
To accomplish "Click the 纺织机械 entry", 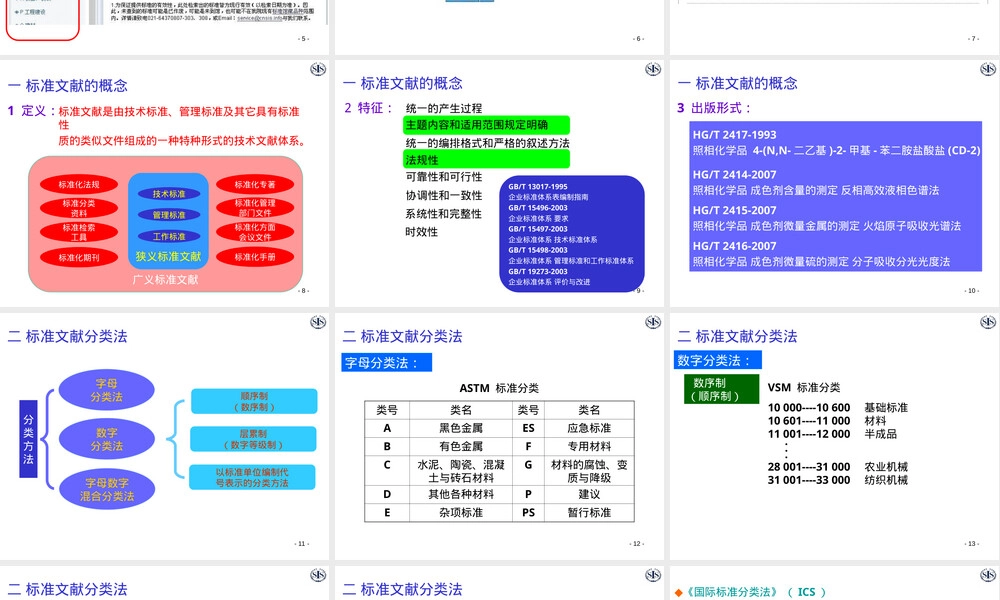I will (x=886, y=480).
